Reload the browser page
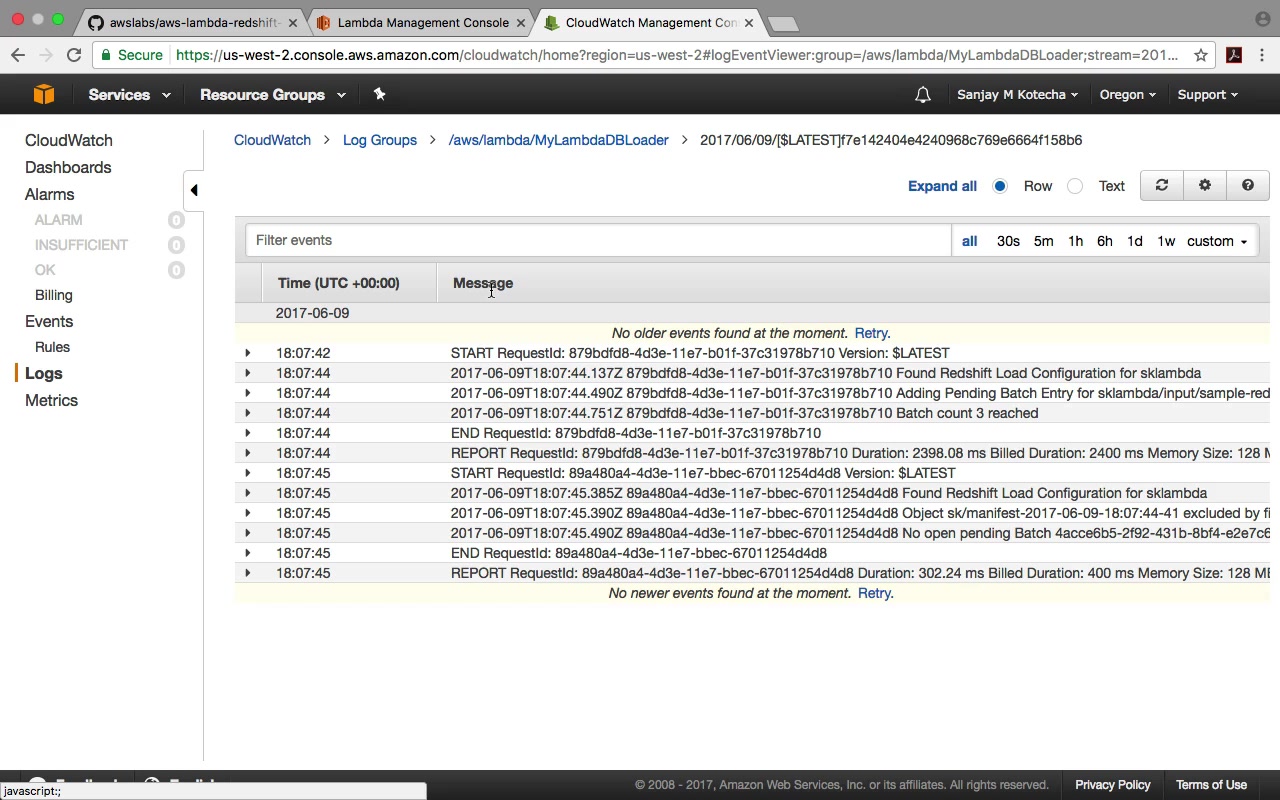1280x800 pixels. click(74, 56)
